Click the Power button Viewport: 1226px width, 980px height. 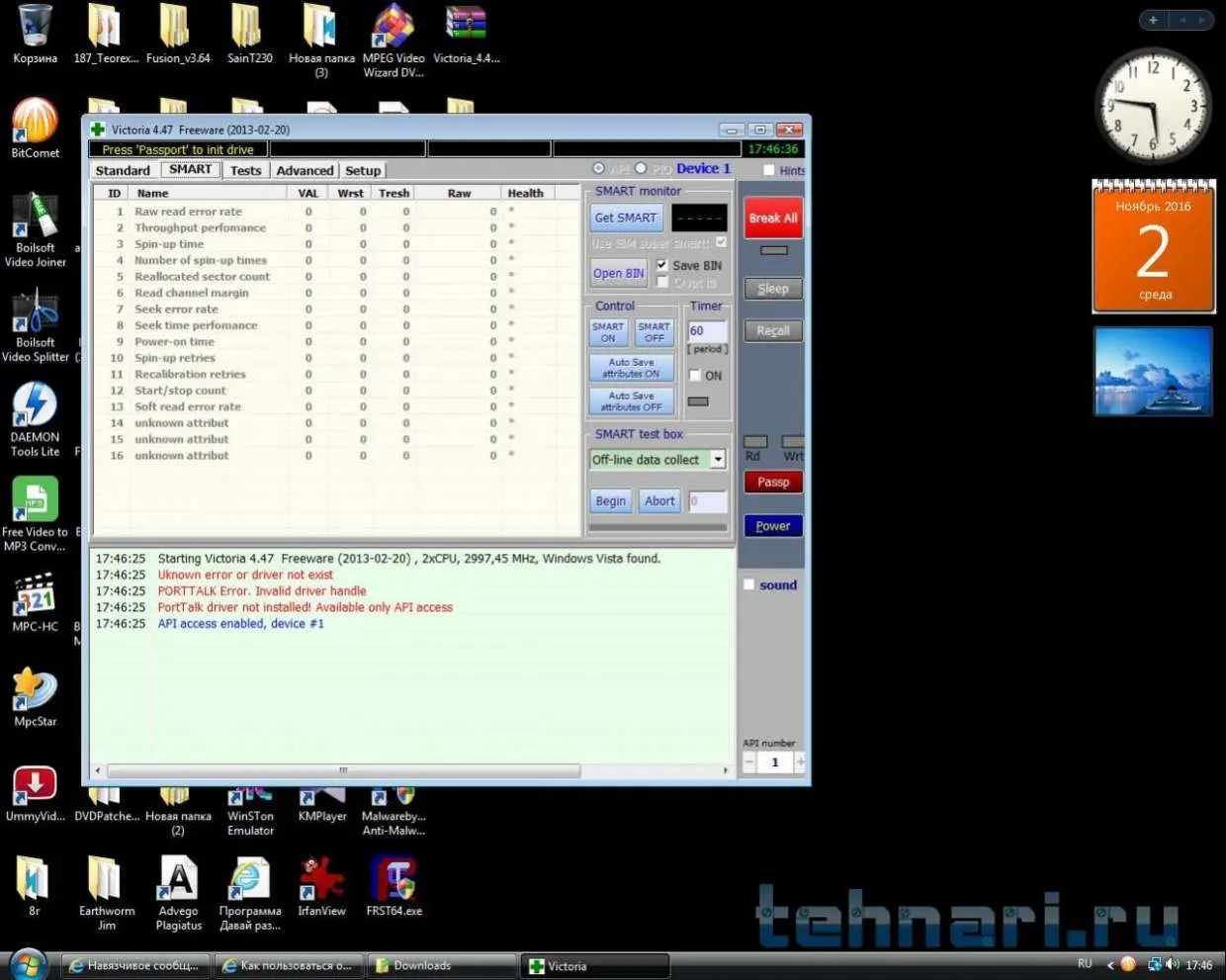point(773,526)
